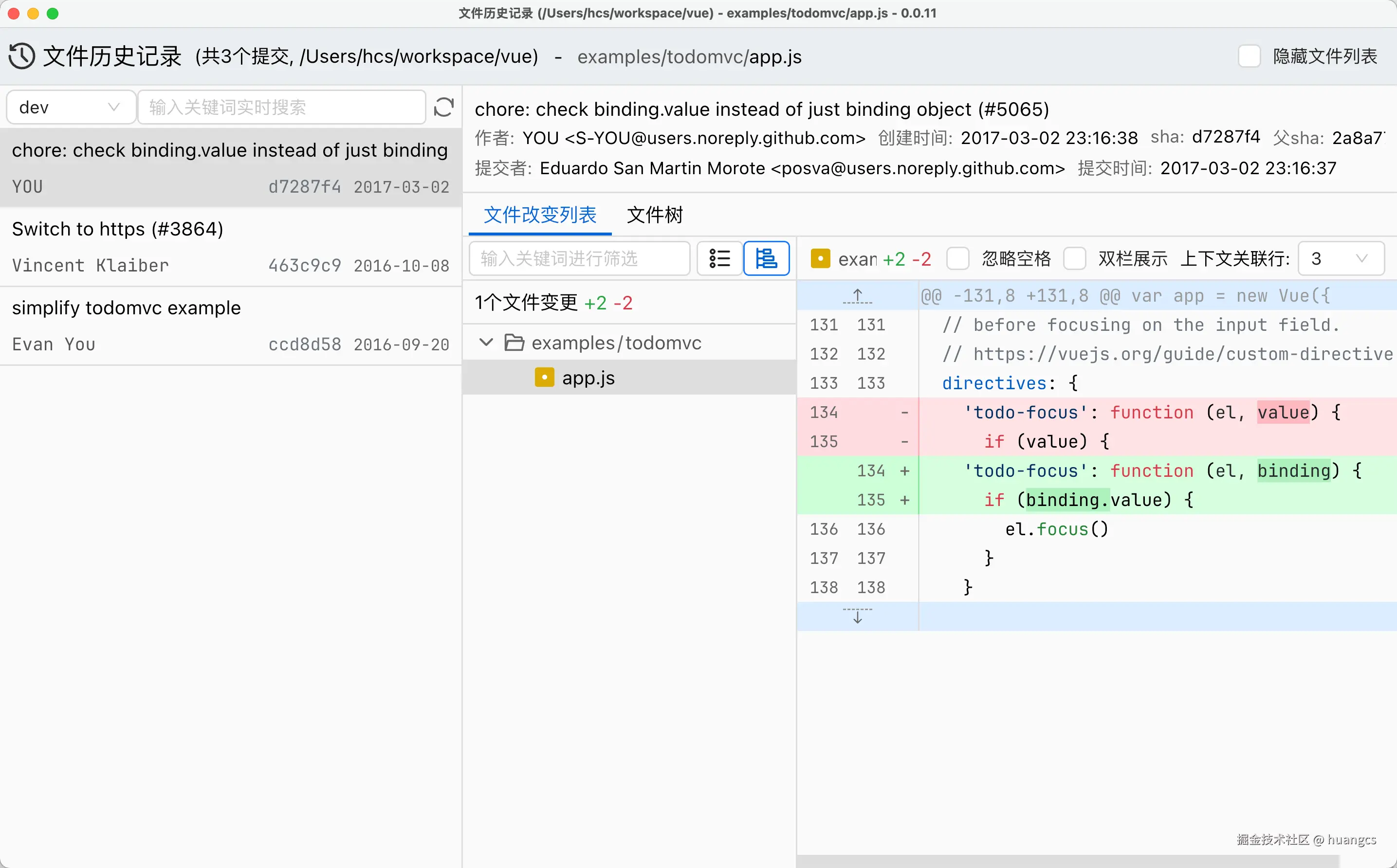The height and width of the screenshot is (868, 1397).
Task: Switch file changes to tree view icon
Action: point(766,258)
